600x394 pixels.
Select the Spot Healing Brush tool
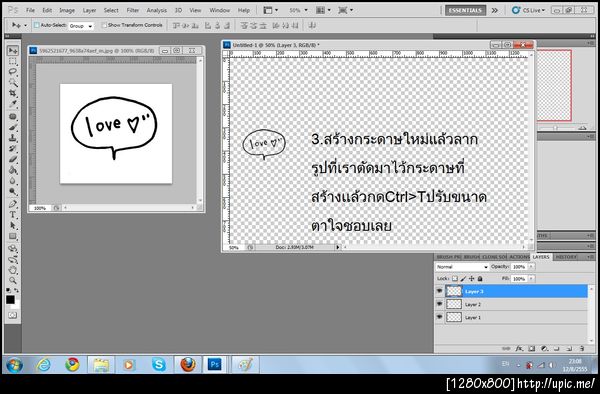13,117
